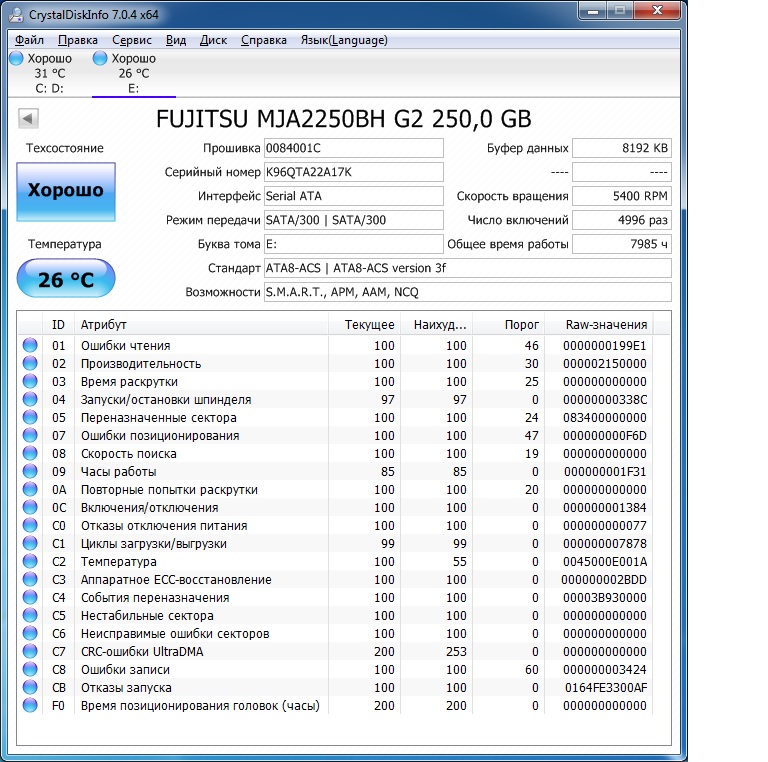Click status orb for Повторные попытки раскрутки row
Viewport: 768px width, 762px height.
point(30,489)
